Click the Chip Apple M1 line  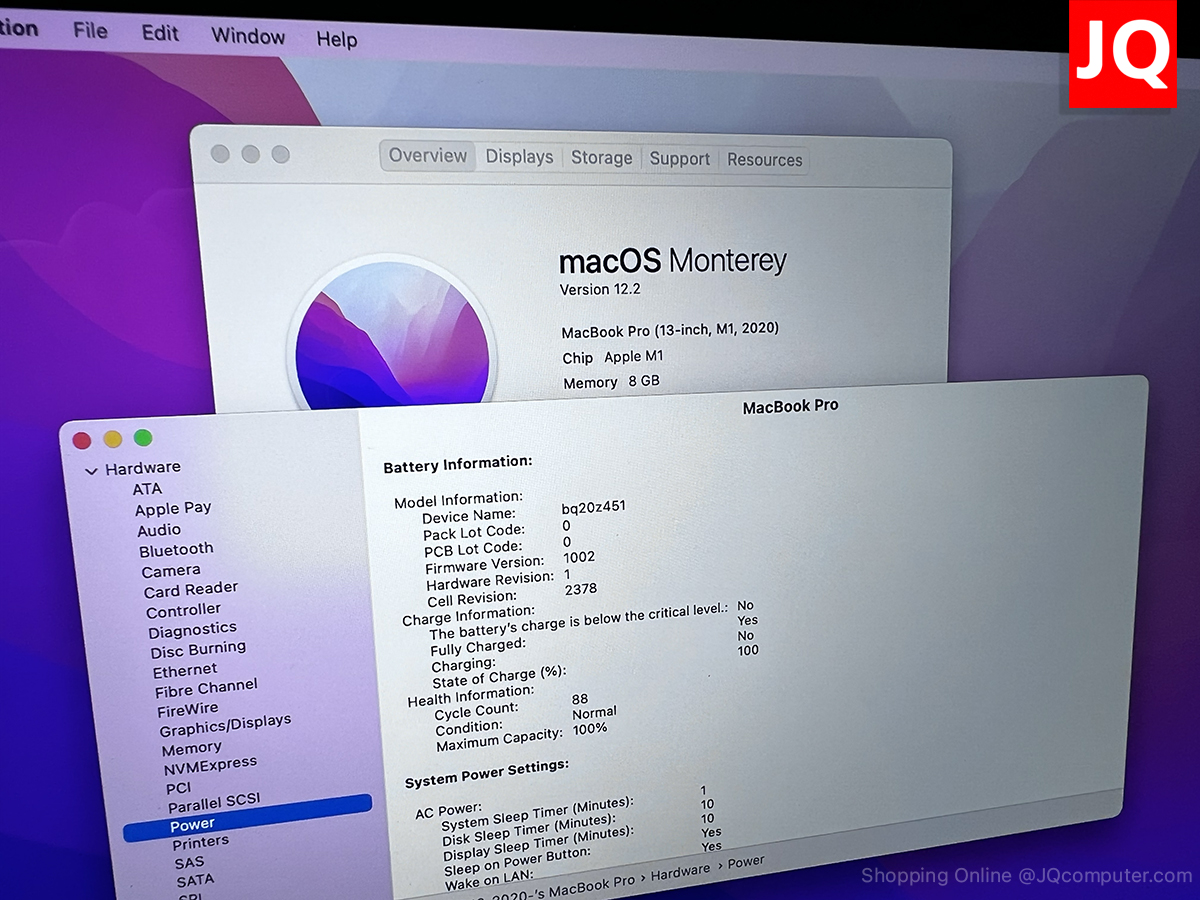pos(613,357)
